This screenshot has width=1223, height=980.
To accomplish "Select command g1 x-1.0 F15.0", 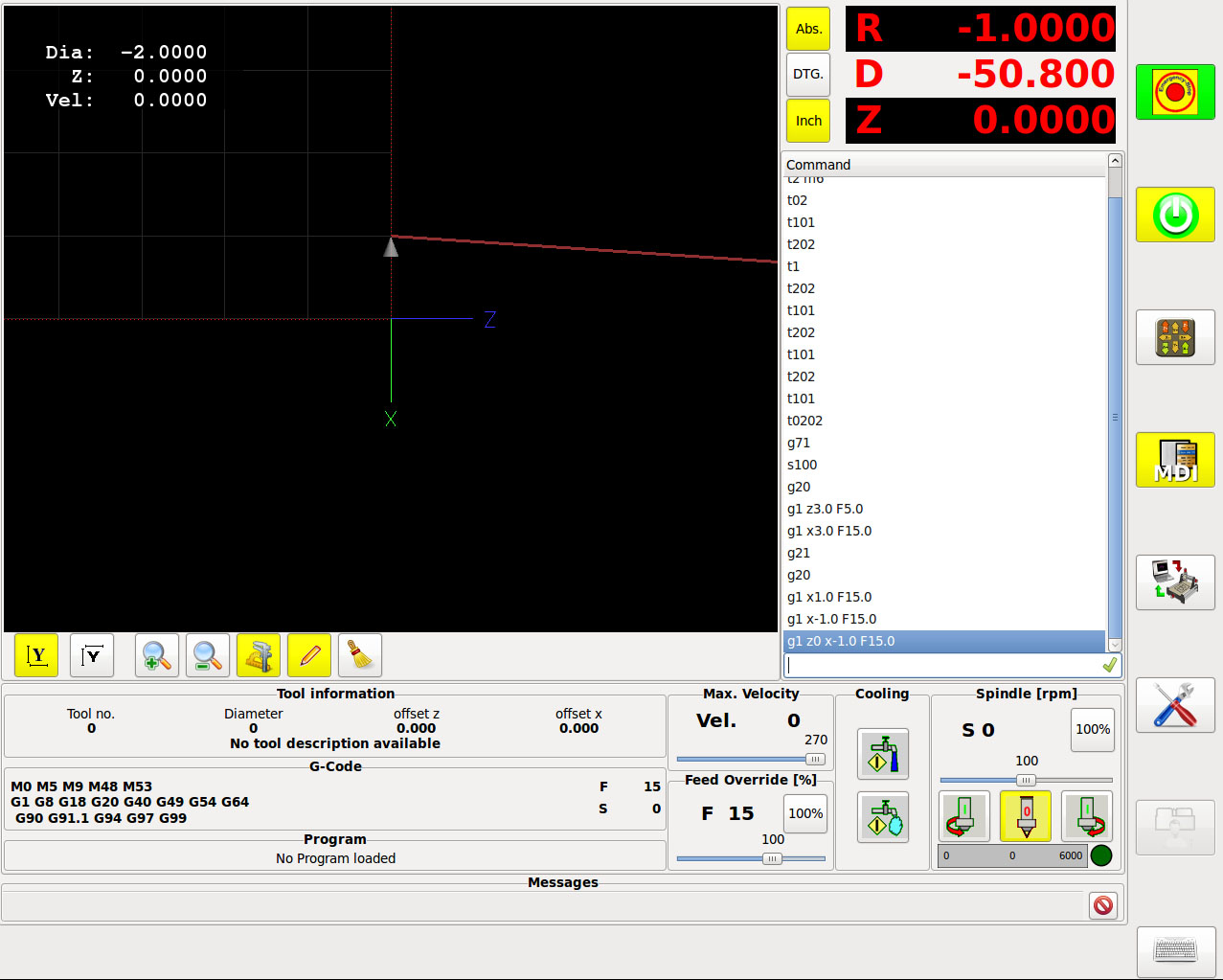I will [x=944, y=619].
